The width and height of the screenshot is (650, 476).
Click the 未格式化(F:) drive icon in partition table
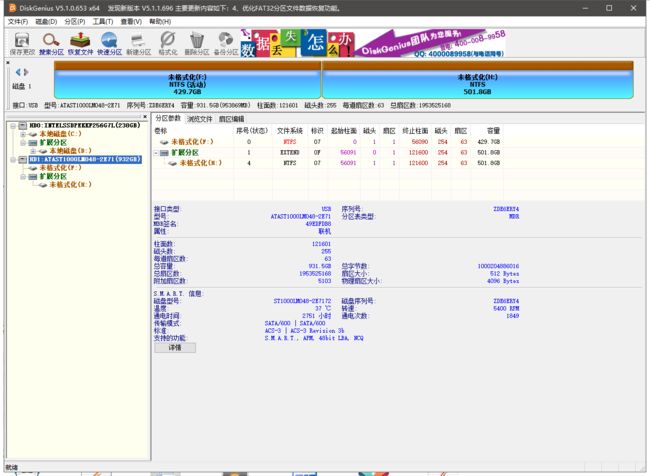click(164, 142)
